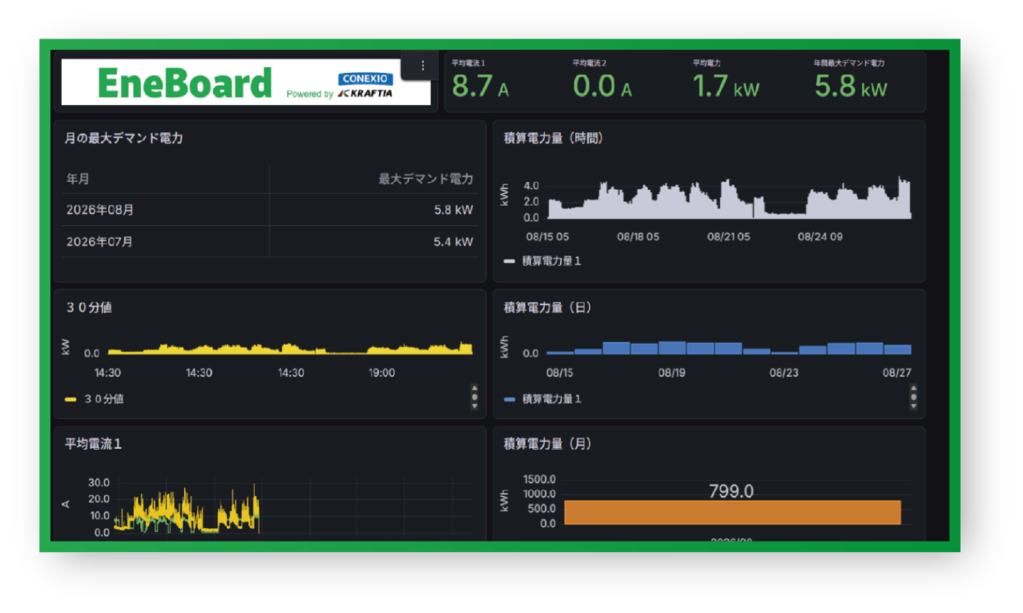Open the 積算電力量（月） panel title menu

tap(547, 444)
